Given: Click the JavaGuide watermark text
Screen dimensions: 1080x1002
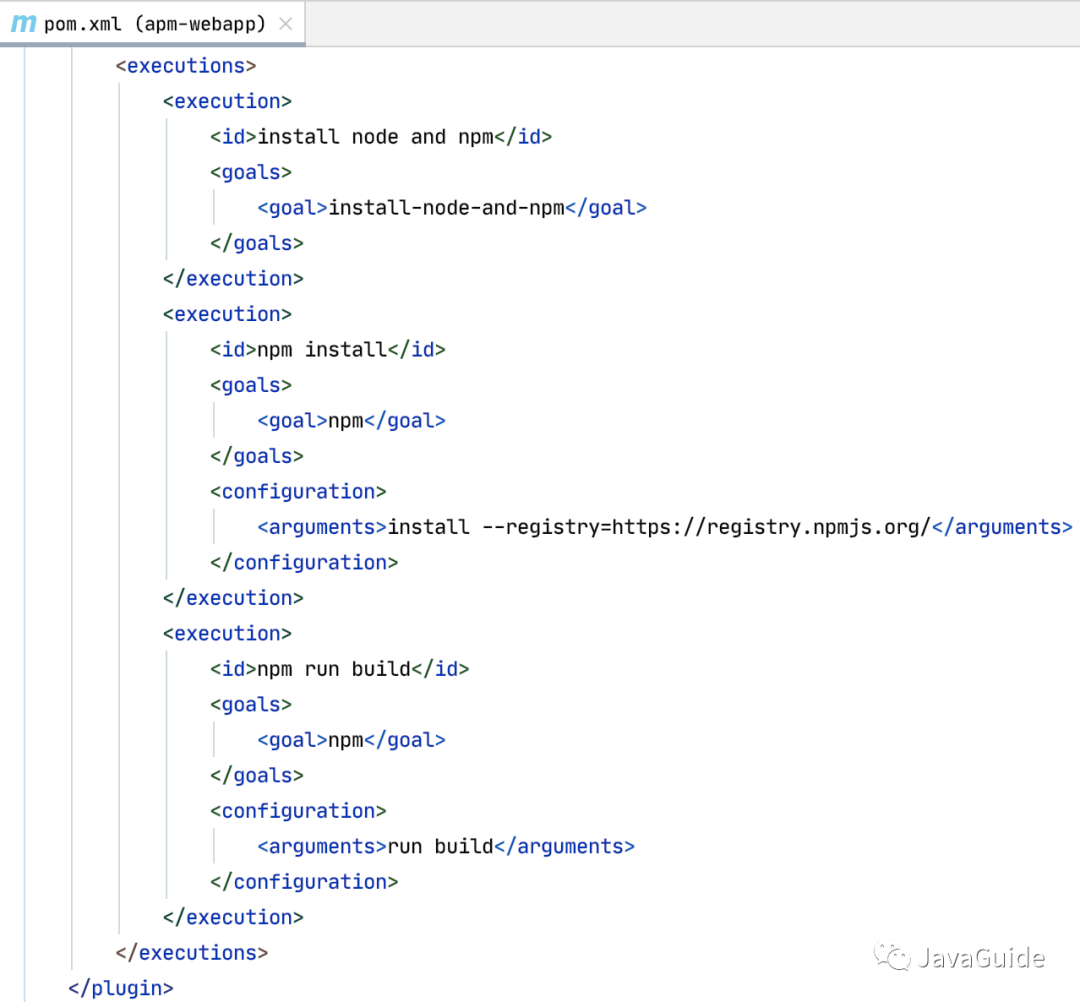Looking at the screenshot, I should coord(981,958).
